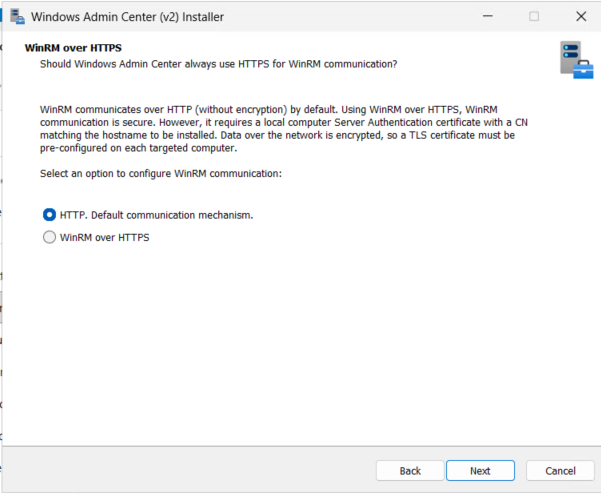The image size is (601, 495).
Task: Close the installer with the X button
Action: tap(581, 16)
